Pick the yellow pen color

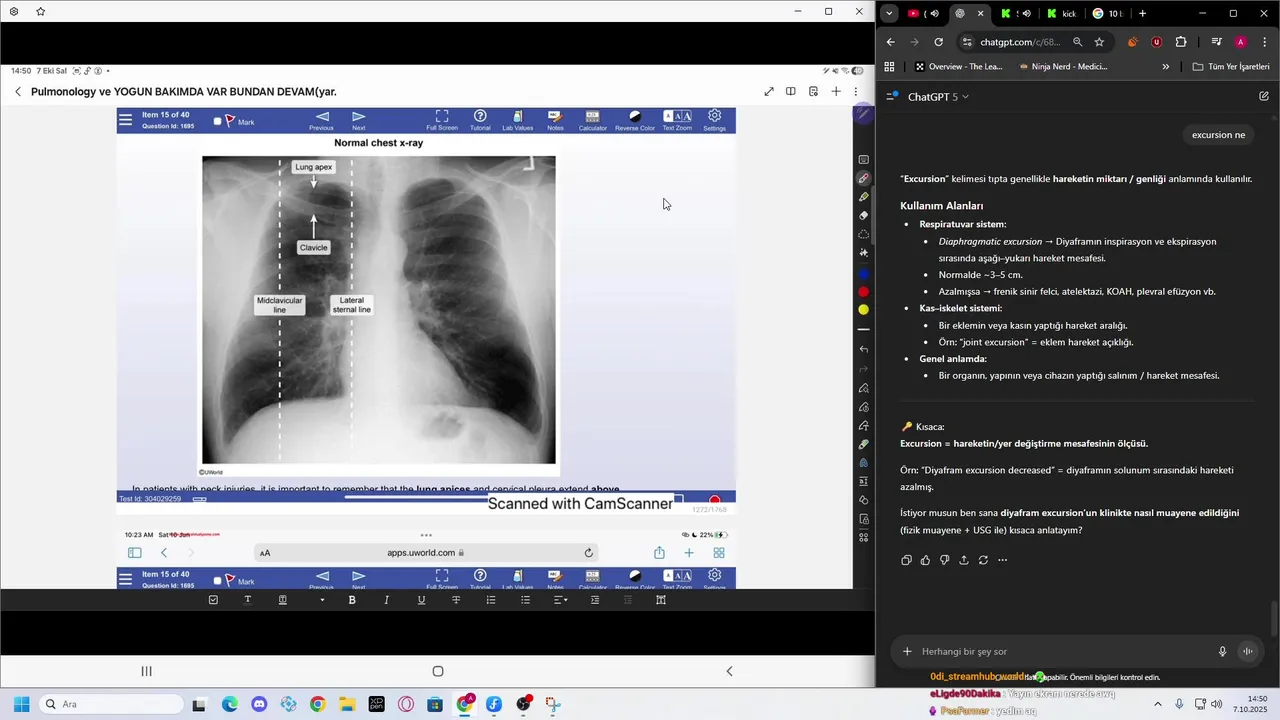(x=863, y=310)
